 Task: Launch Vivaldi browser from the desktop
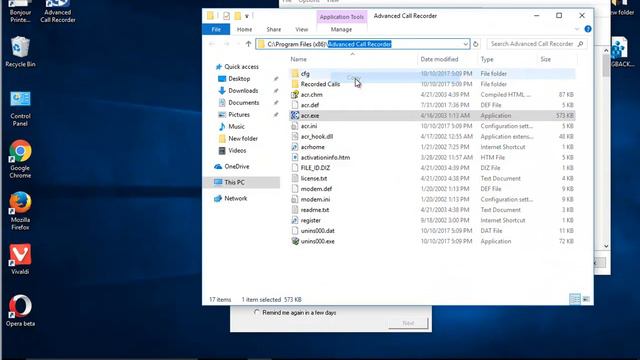[20, 259]
